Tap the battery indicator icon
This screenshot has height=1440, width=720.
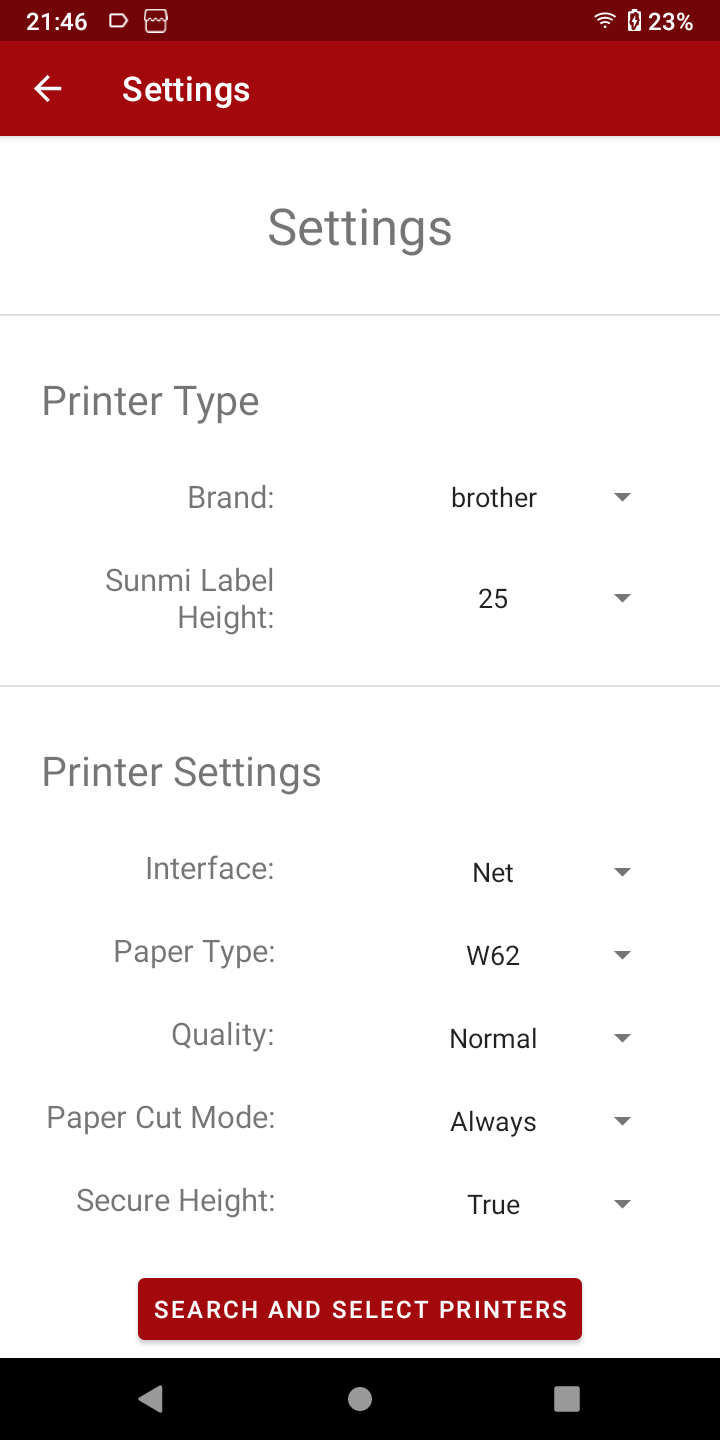tap(634, 21)
